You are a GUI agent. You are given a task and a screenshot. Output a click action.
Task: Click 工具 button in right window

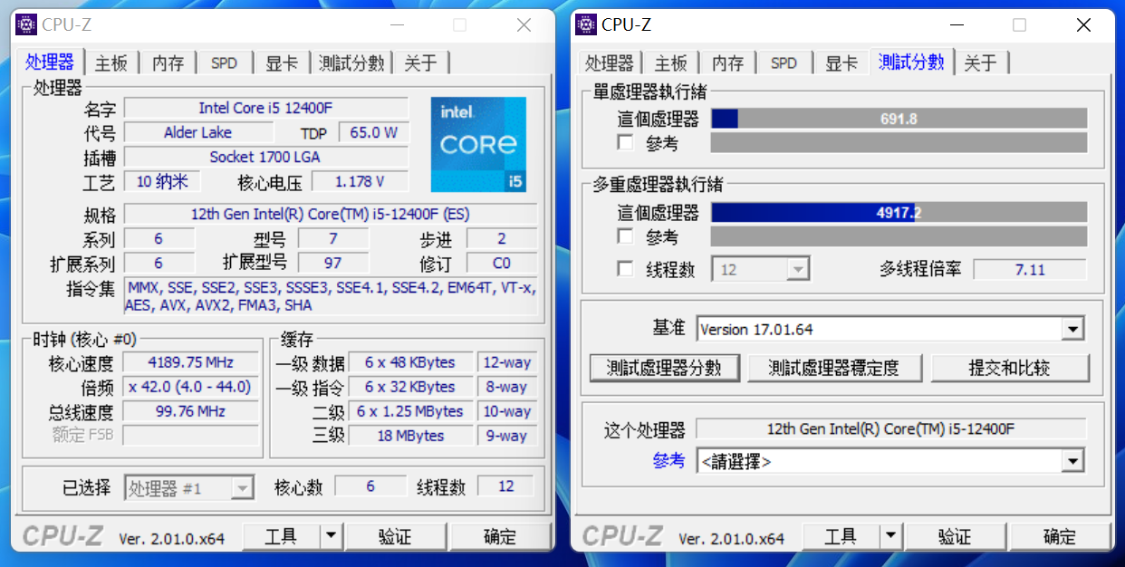click(x=841, y=535)
